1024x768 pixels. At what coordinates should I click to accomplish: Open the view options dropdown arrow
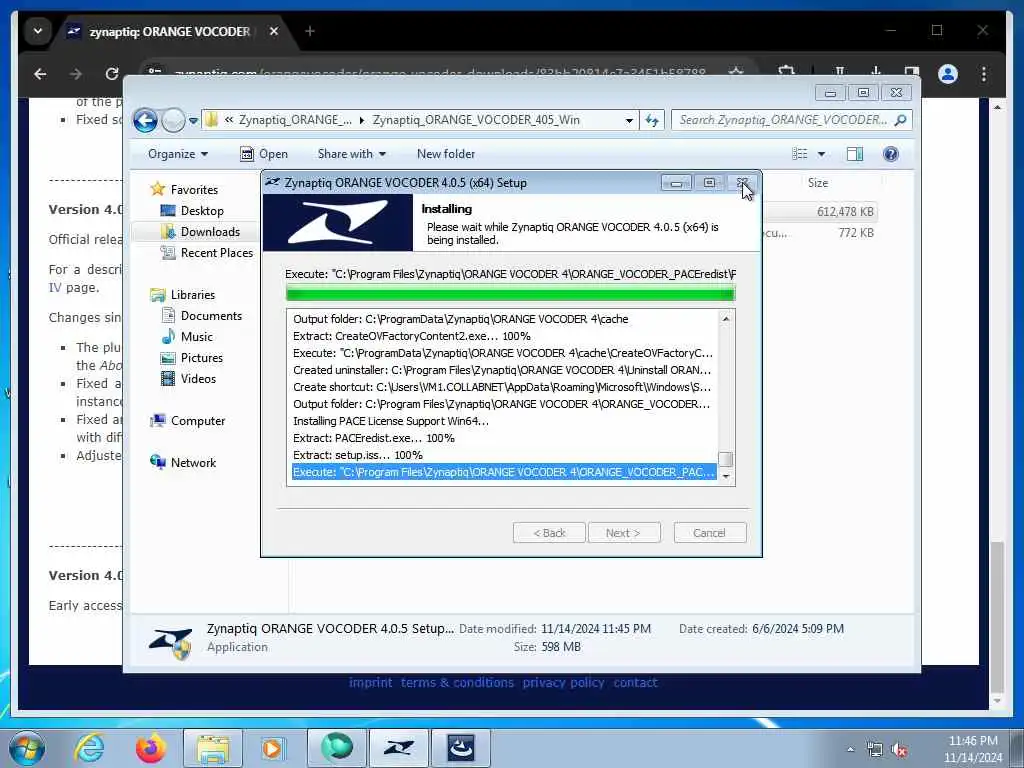coord(822,154)
